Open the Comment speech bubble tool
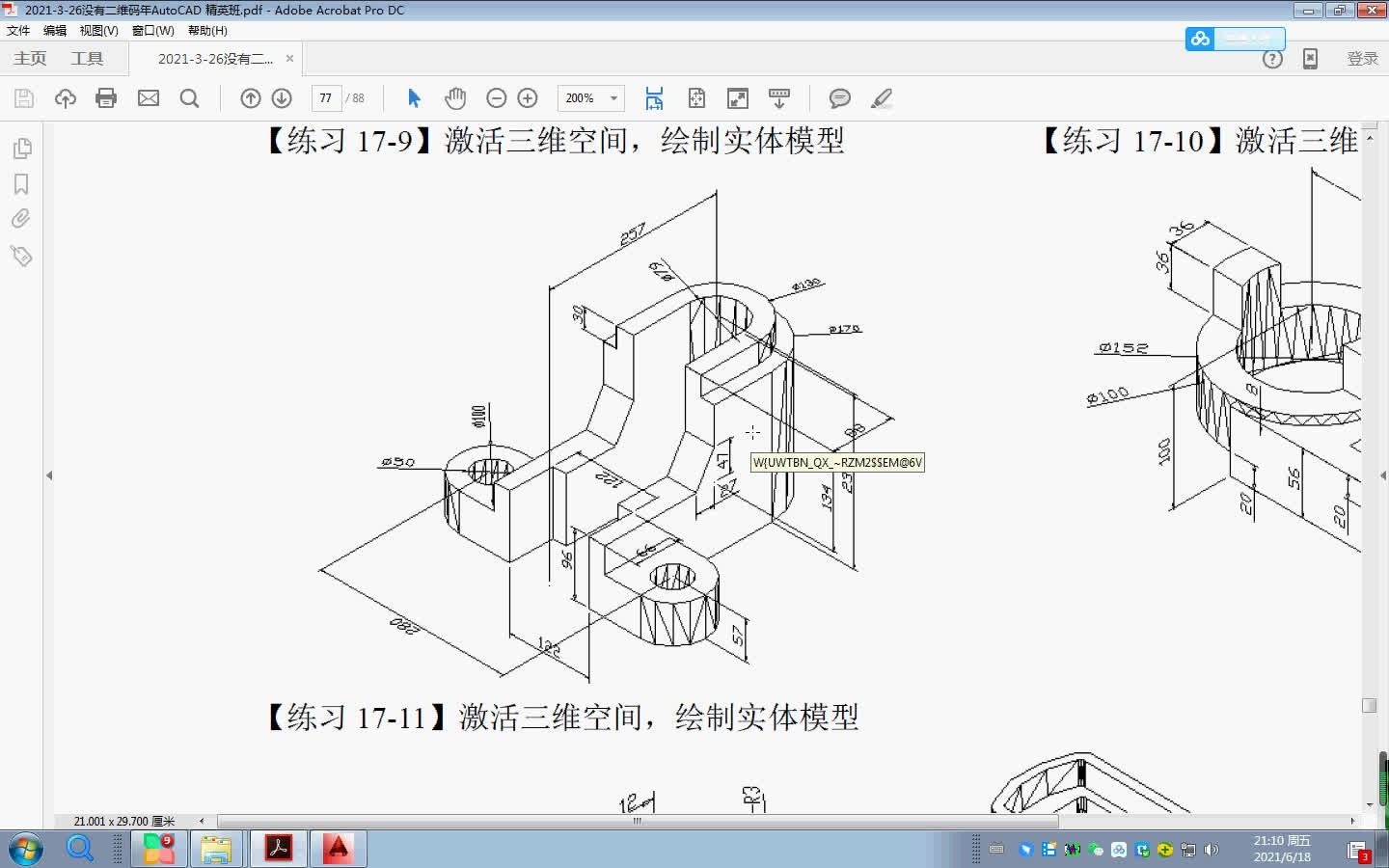 (839, 97)
